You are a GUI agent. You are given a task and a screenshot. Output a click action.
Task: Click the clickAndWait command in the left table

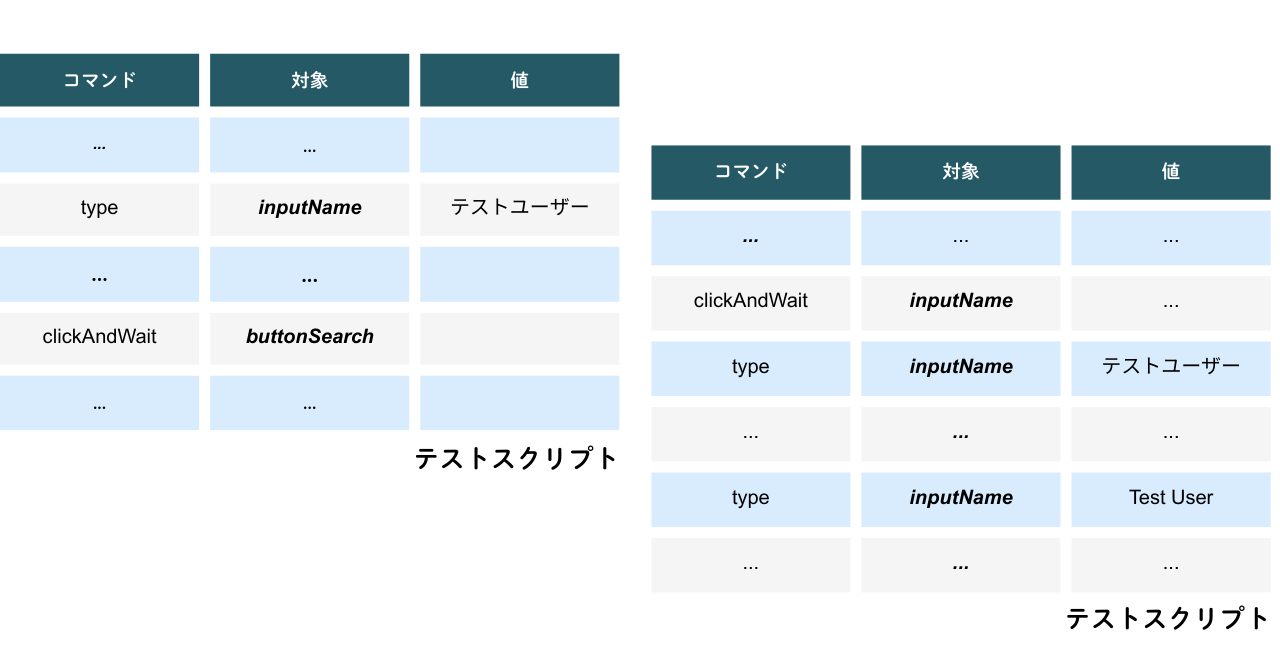(99, 338)
